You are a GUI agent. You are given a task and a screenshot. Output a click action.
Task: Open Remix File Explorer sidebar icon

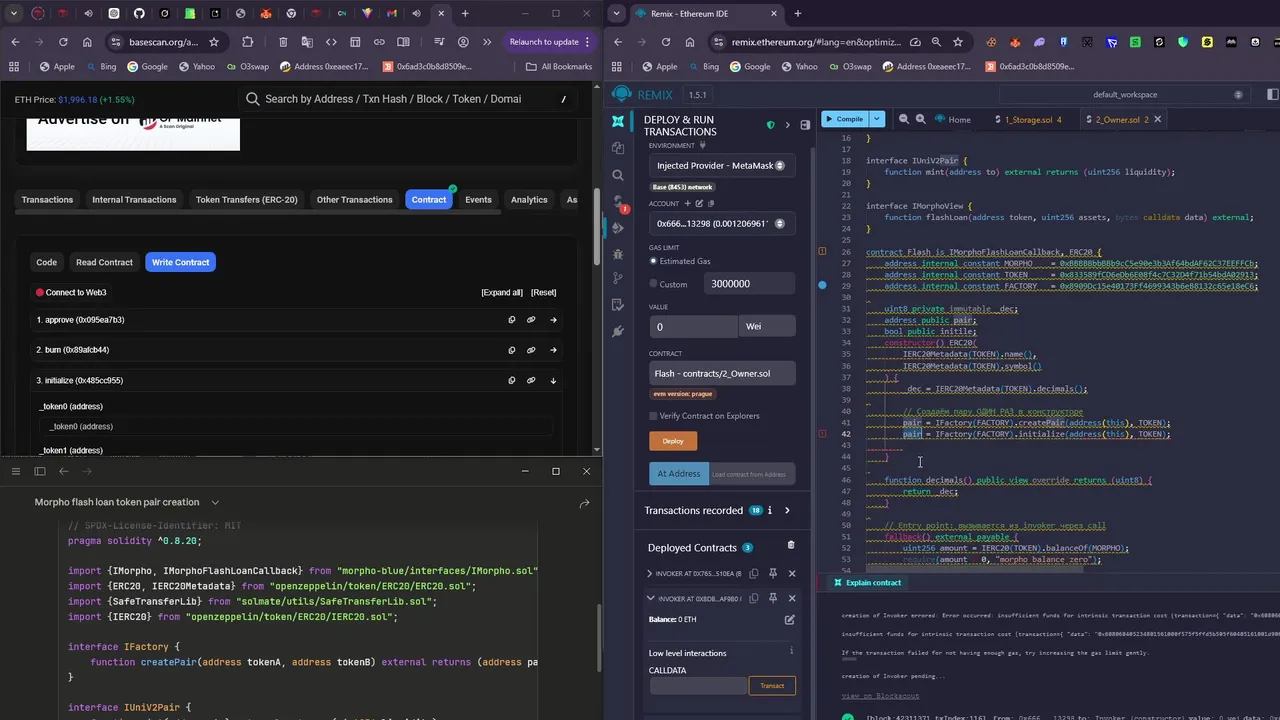[x=618, y=148]
